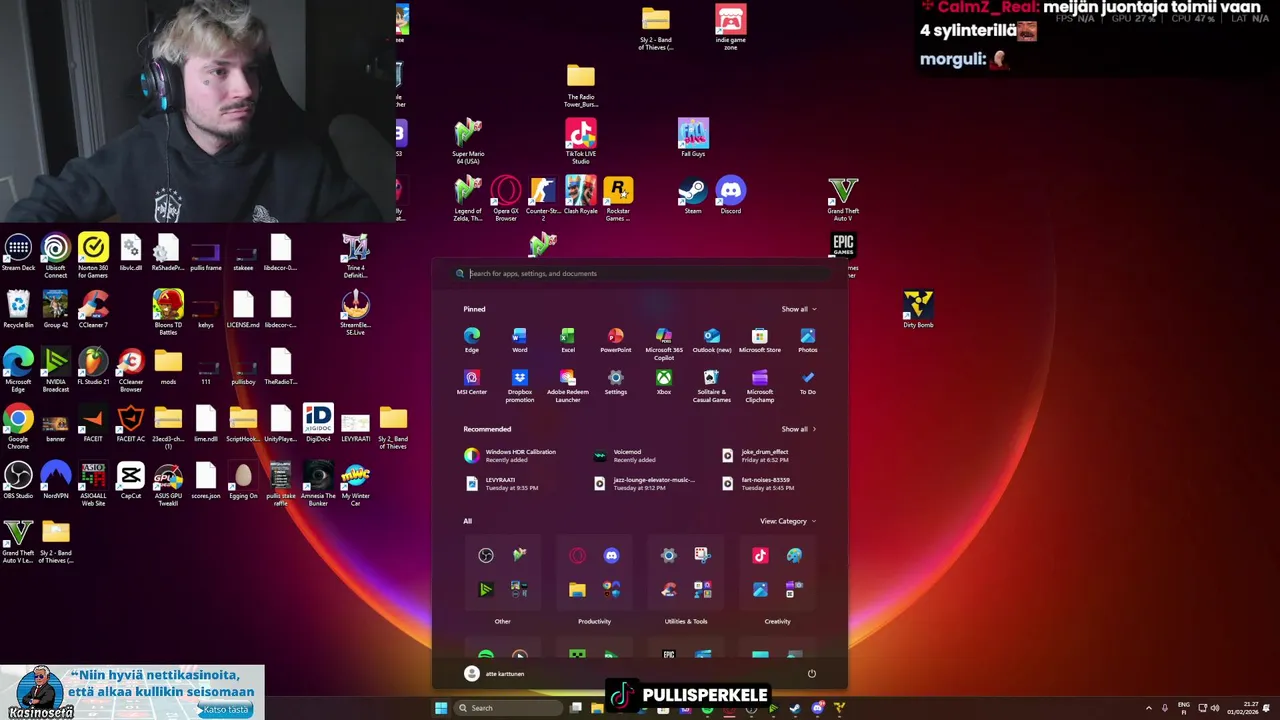This screenshot has width=1280, height=720.
Task: Select the FACEIT AC desktop shortcut
Action: click(131, 423)
